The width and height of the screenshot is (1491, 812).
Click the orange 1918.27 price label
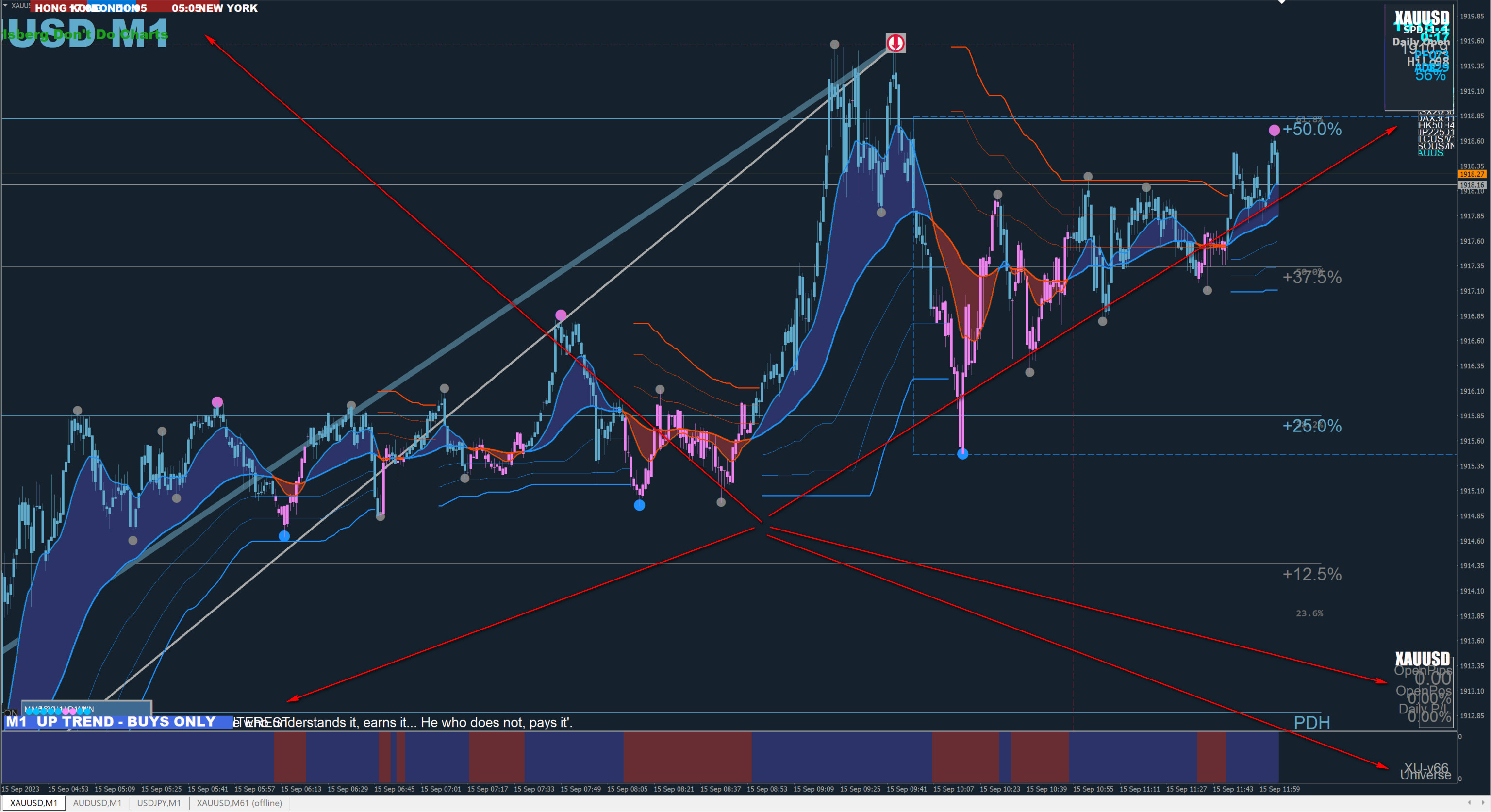(1471, 174)
